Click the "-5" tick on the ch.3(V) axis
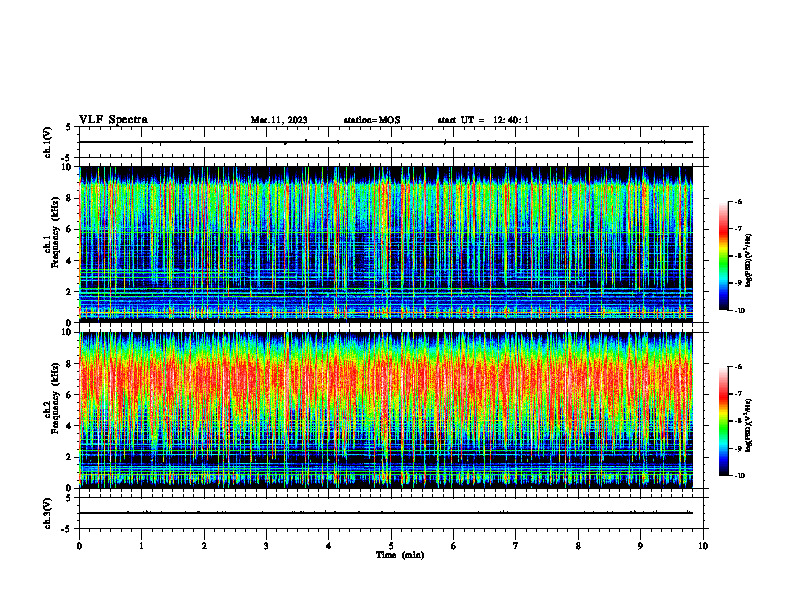792x612 pixels. [66, 529]
